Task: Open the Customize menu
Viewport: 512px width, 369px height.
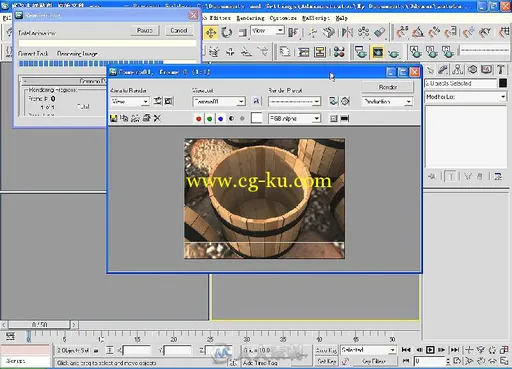Action: coord(283,18)
